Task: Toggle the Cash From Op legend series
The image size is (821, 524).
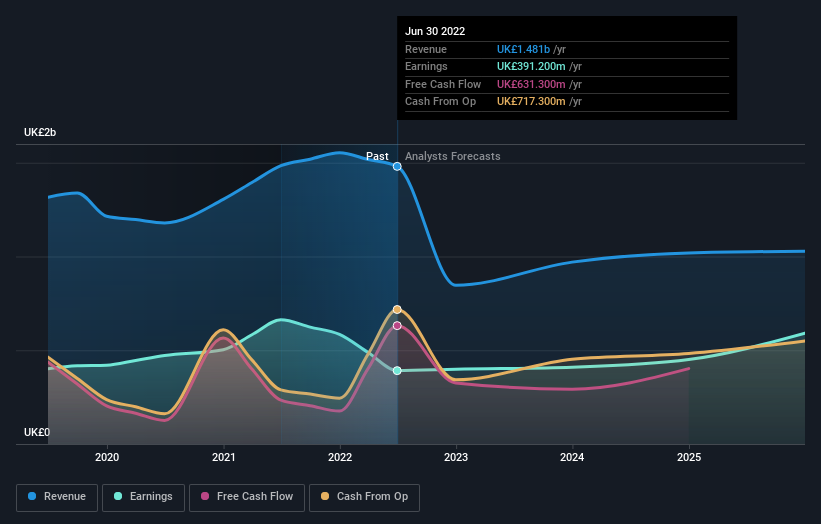Action: click(x=364, y=497)
